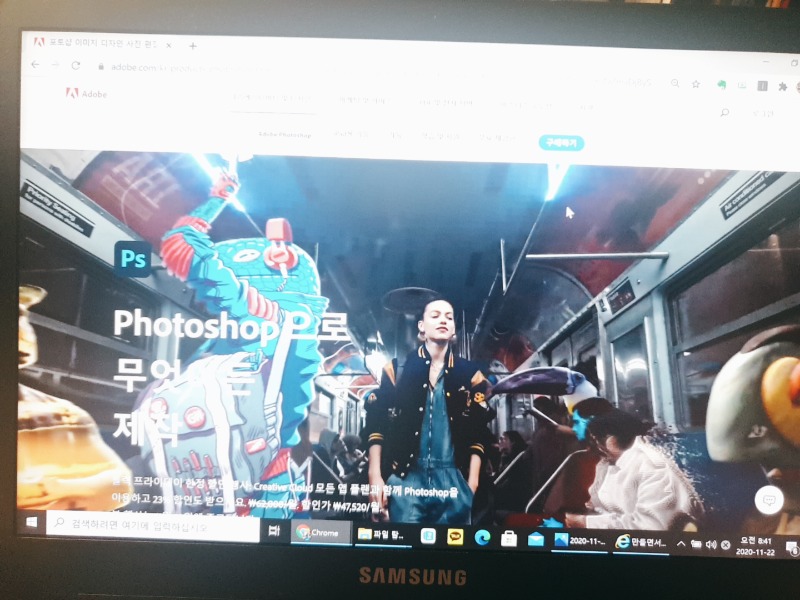The width and height of the screenshot is (800, 600).
Task: Click the blue 구매하기 buy button
Action: [561, 143]
